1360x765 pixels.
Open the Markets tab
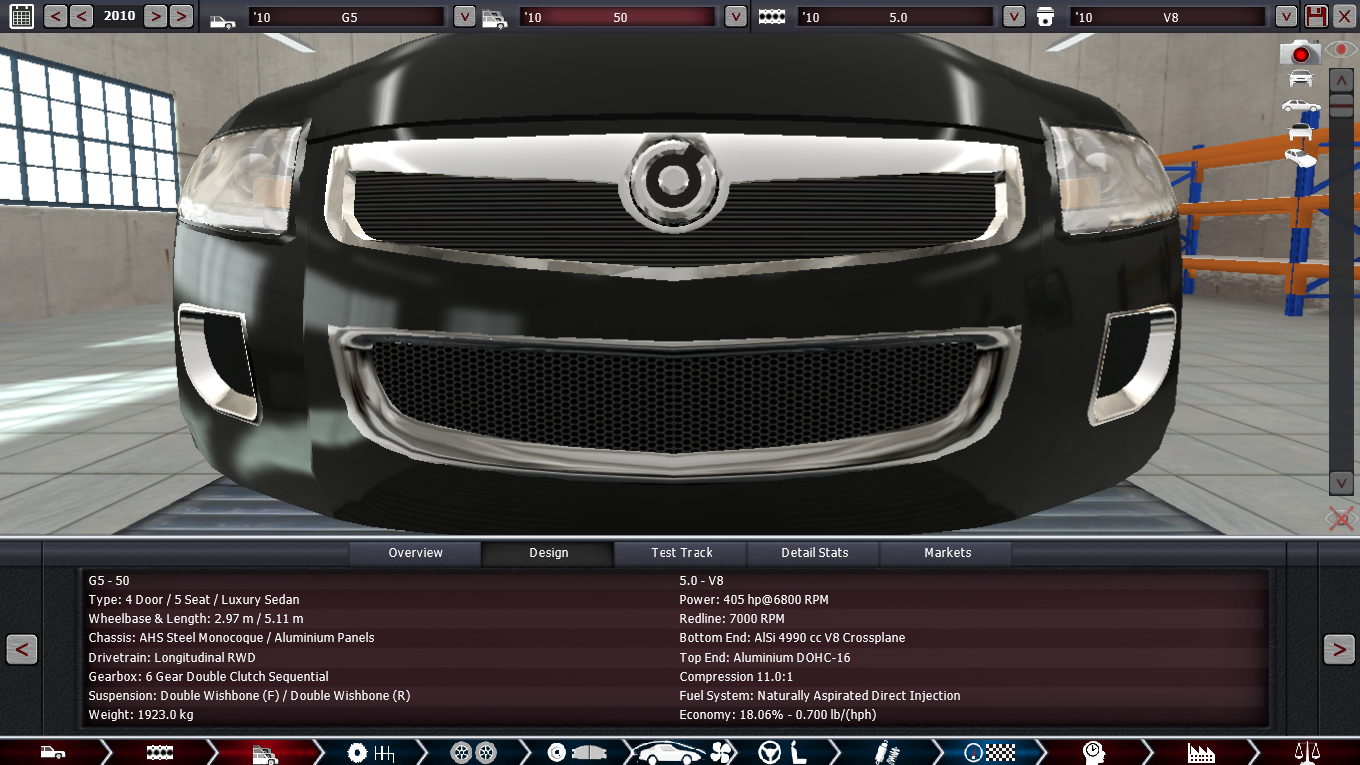click(947, 553)
